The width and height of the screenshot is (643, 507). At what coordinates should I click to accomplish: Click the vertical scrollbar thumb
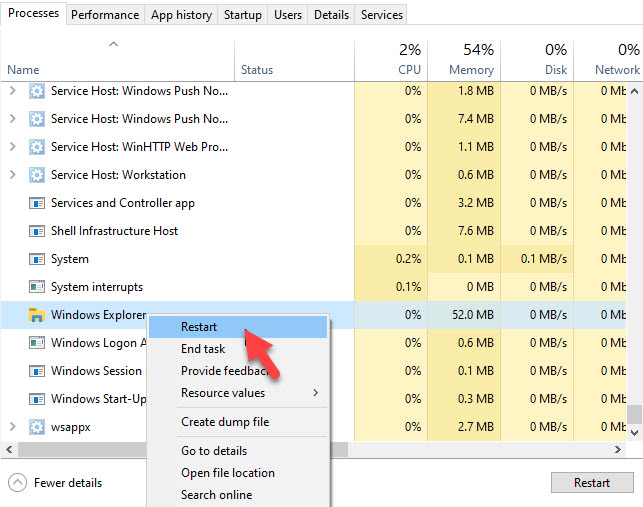[634, 414]
